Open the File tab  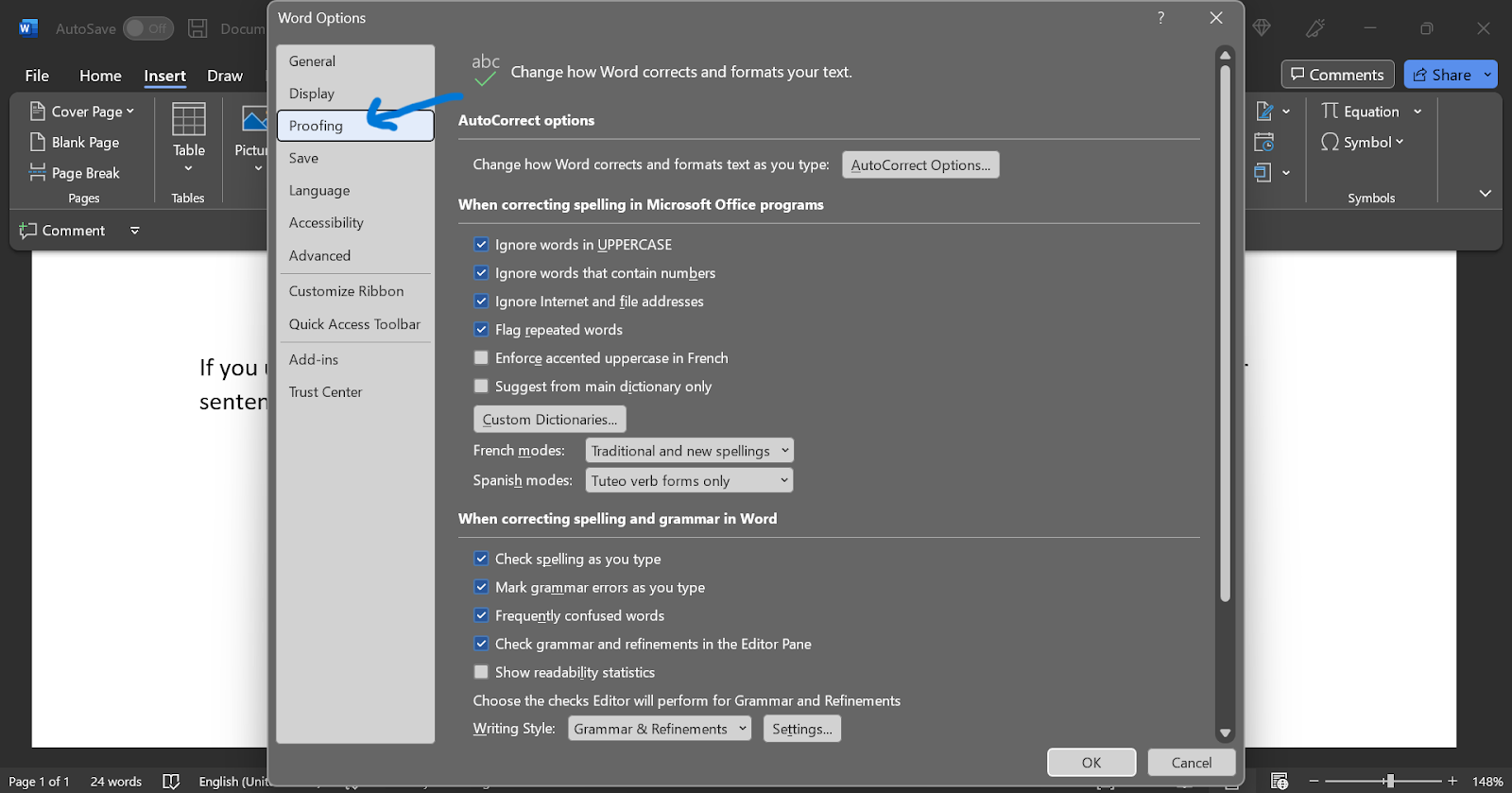coord(37,76)
